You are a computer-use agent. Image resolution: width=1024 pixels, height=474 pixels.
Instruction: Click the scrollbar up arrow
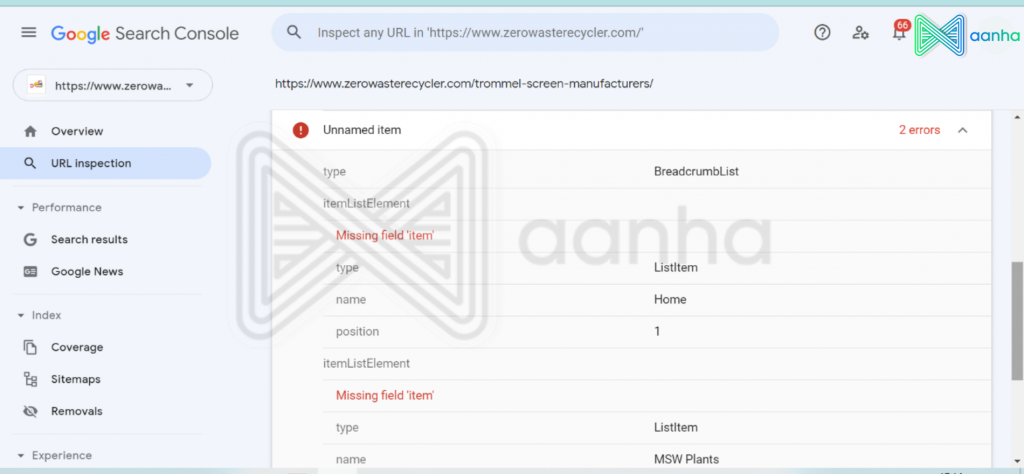(x=1017, y=118)
